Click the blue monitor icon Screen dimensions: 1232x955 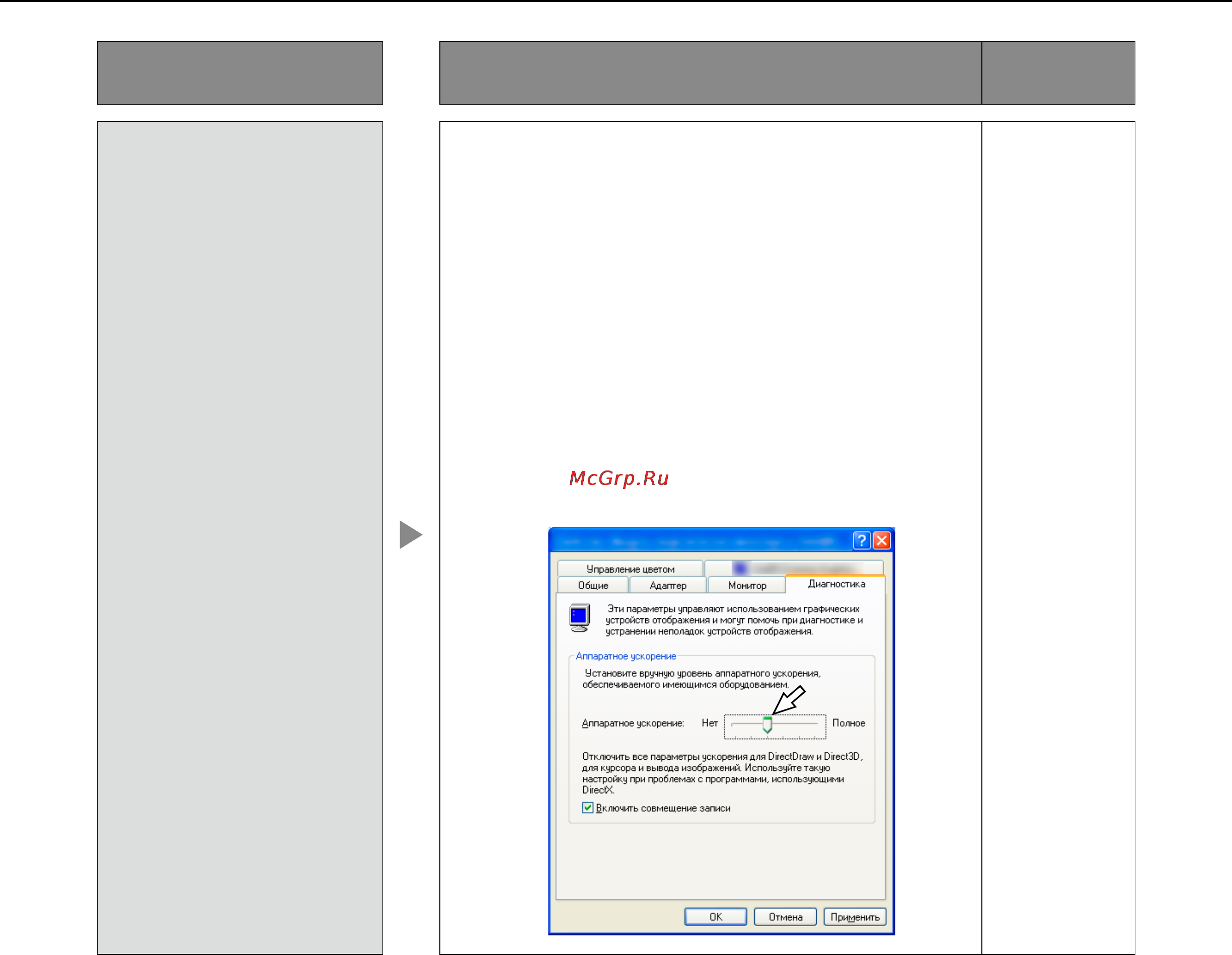point(579,618)
